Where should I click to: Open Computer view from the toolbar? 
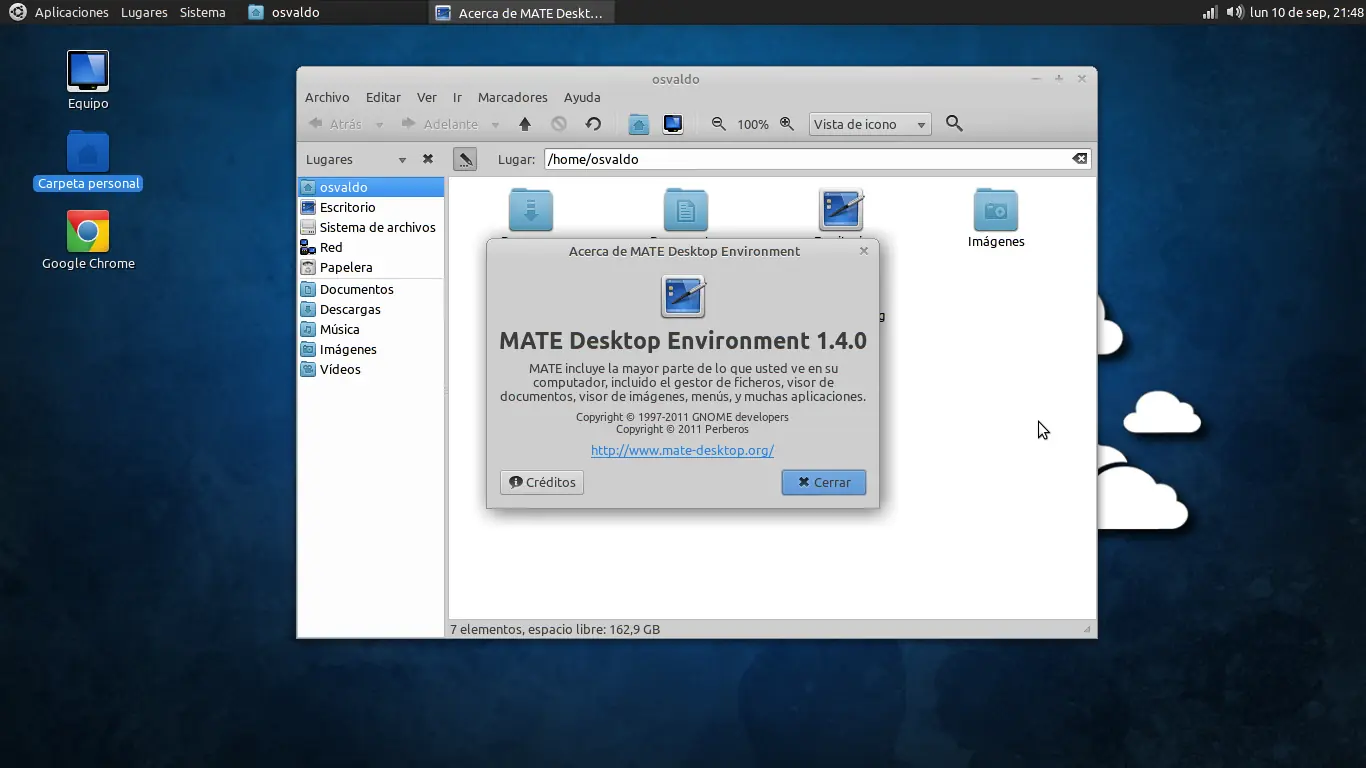(x=673, y=124)
